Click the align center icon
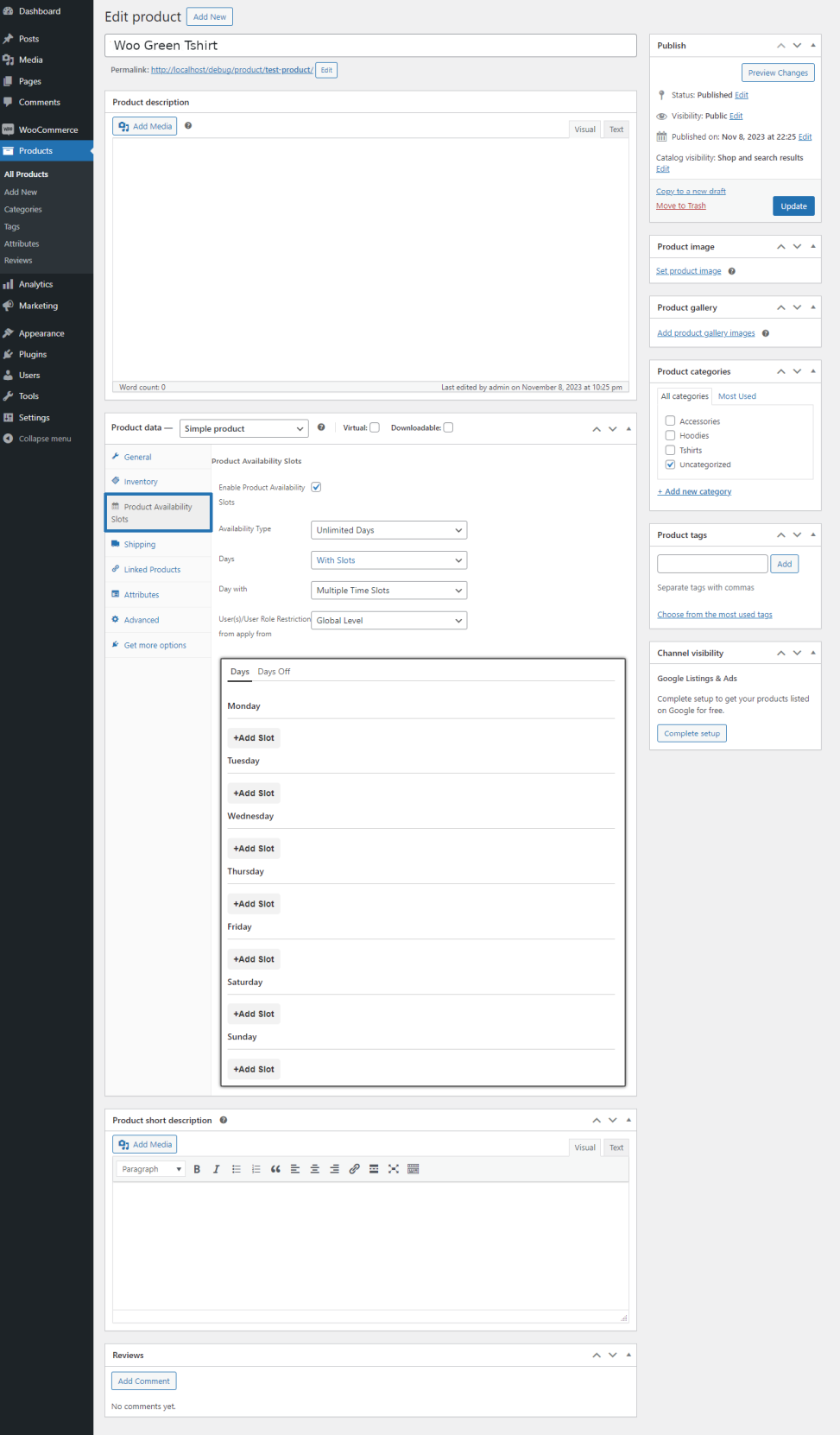Viewport: 840px width, 1435px height. click(315, 1169)
